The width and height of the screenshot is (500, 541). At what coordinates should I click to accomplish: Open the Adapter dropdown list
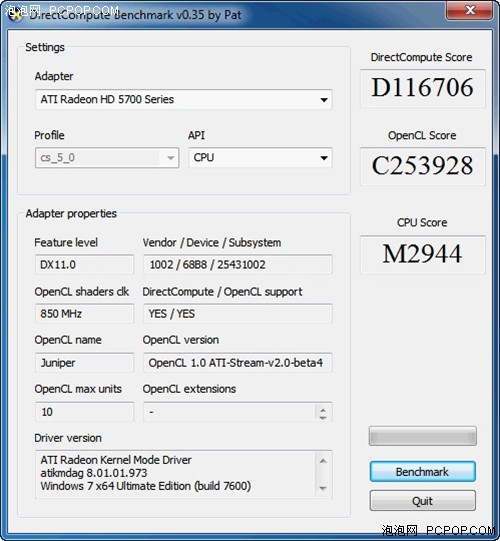point(184,100)
